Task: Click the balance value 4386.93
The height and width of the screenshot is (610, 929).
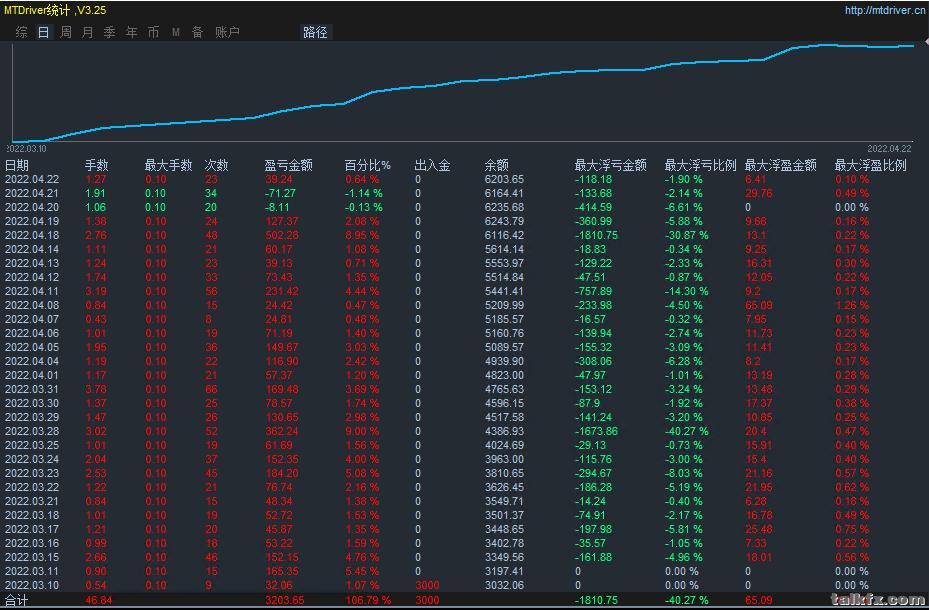Action: [x=504, y=431]
